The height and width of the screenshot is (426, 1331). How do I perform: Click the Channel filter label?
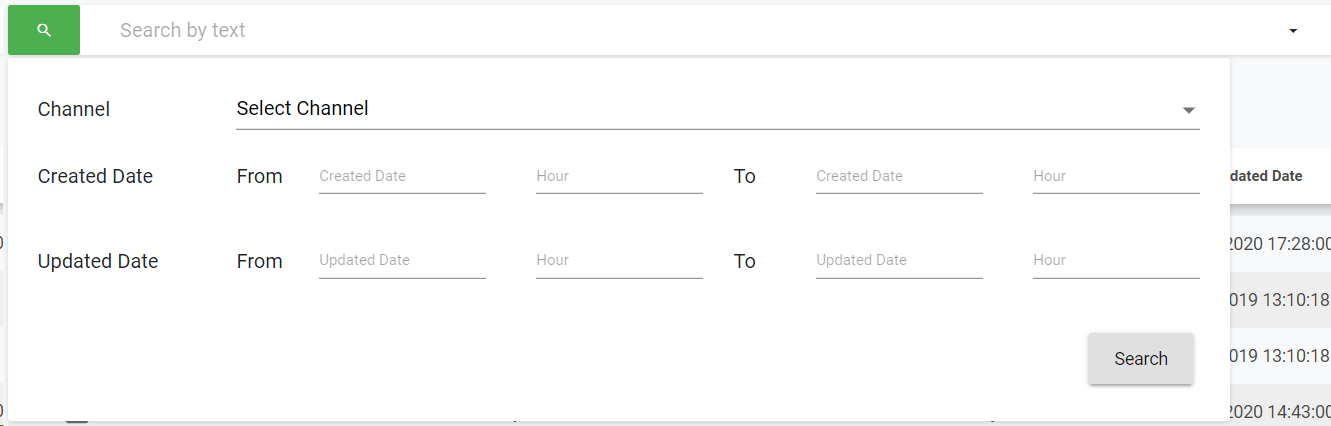tap(74, 110)
